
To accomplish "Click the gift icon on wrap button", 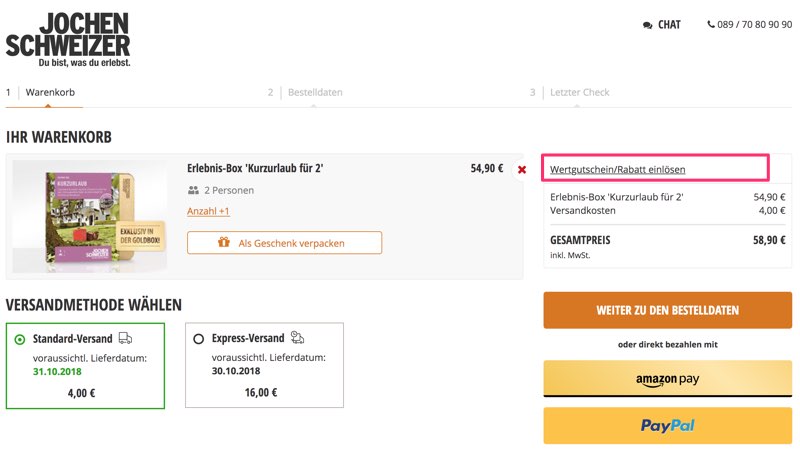I will pos(223,243).
